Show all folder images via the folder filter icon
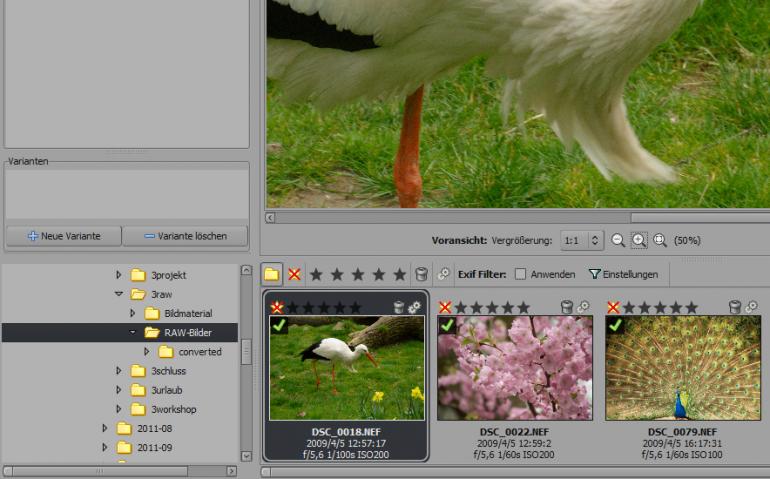Image resolution: width=770 pixels, height=479 pixels. coord(272,274)
